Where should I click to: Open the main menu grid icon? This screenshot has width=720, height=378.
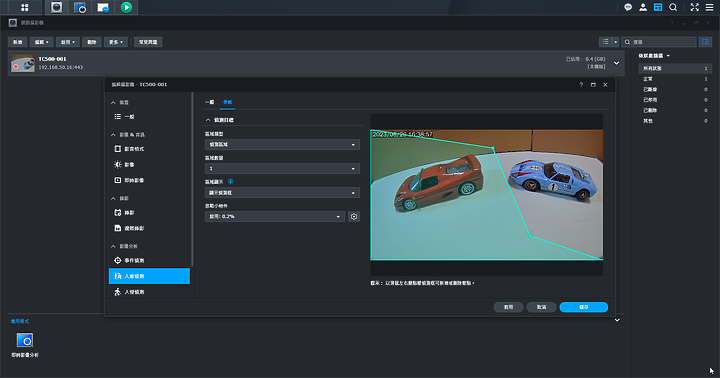coord(25,7)
